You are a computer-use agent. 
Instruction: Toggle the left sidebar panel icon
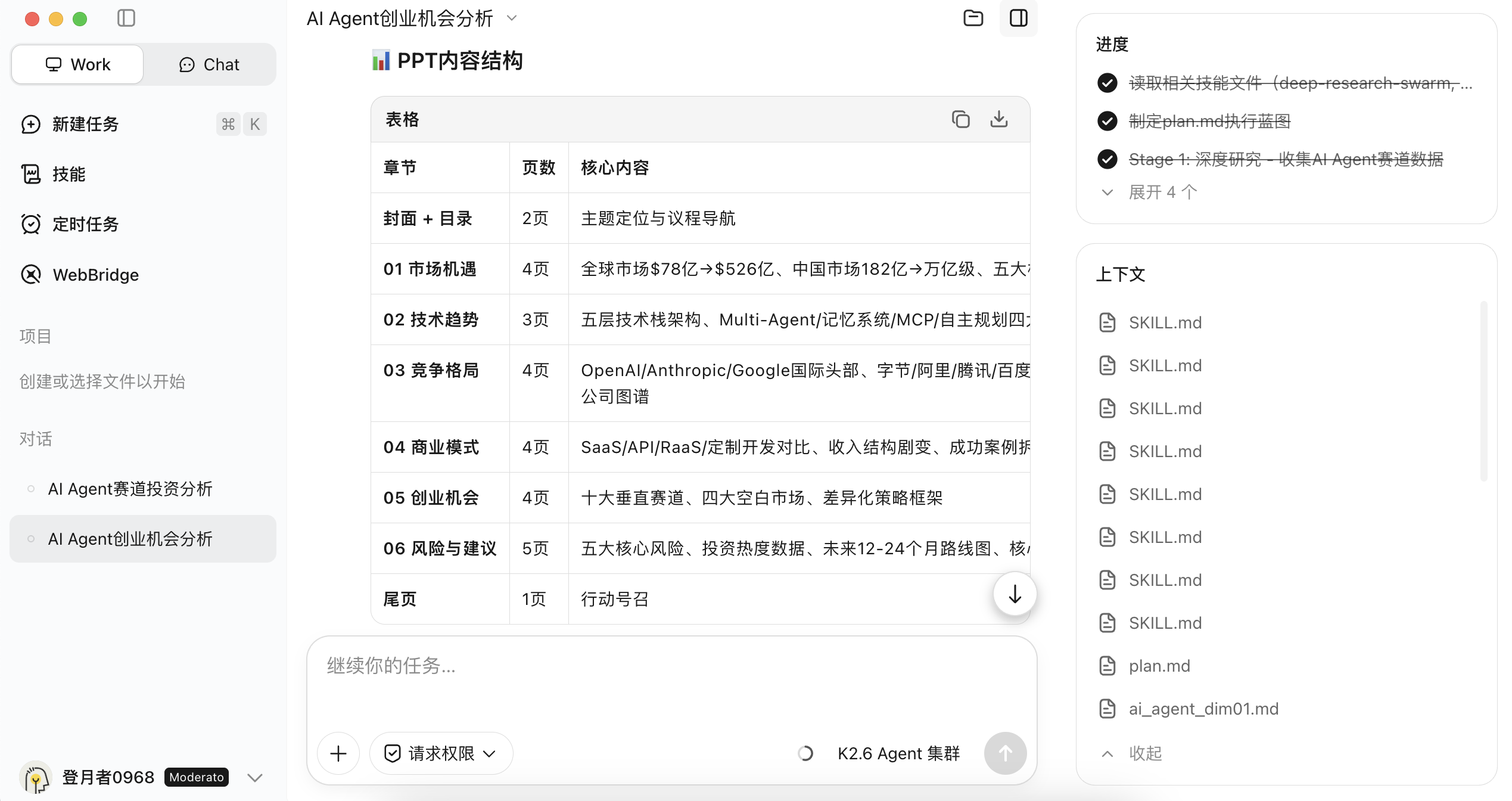(x=126, y=18)
